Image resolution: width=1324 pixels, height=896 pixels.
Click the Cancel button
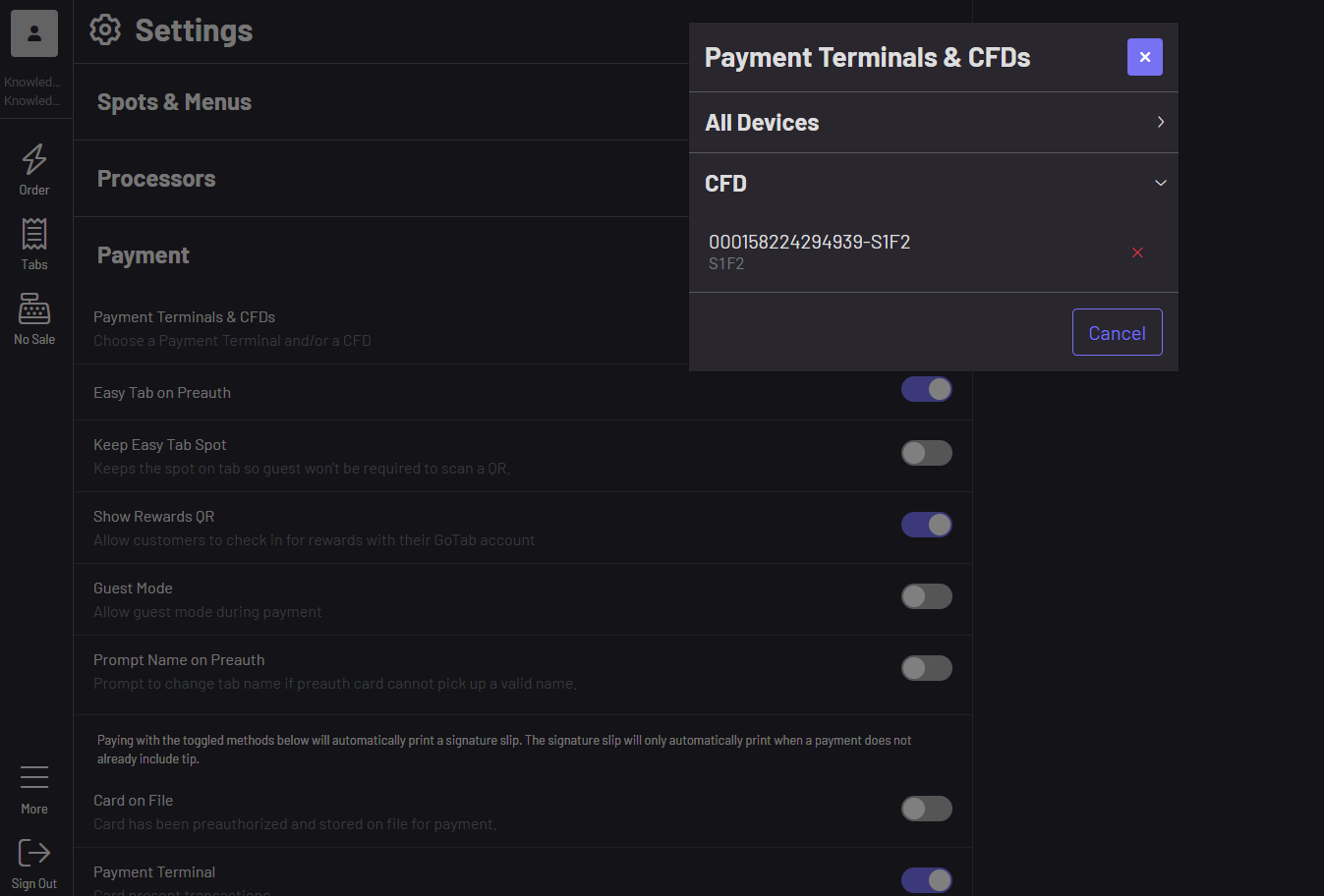pyautogui.click(x=1117, y=332)
